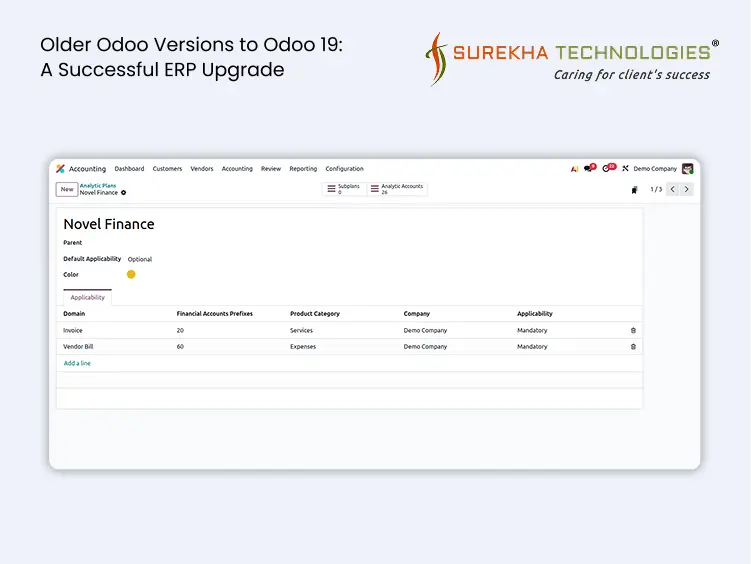Open the Dashboard menu
This screenshot has width=751, height=564.
tap(129, 169)
